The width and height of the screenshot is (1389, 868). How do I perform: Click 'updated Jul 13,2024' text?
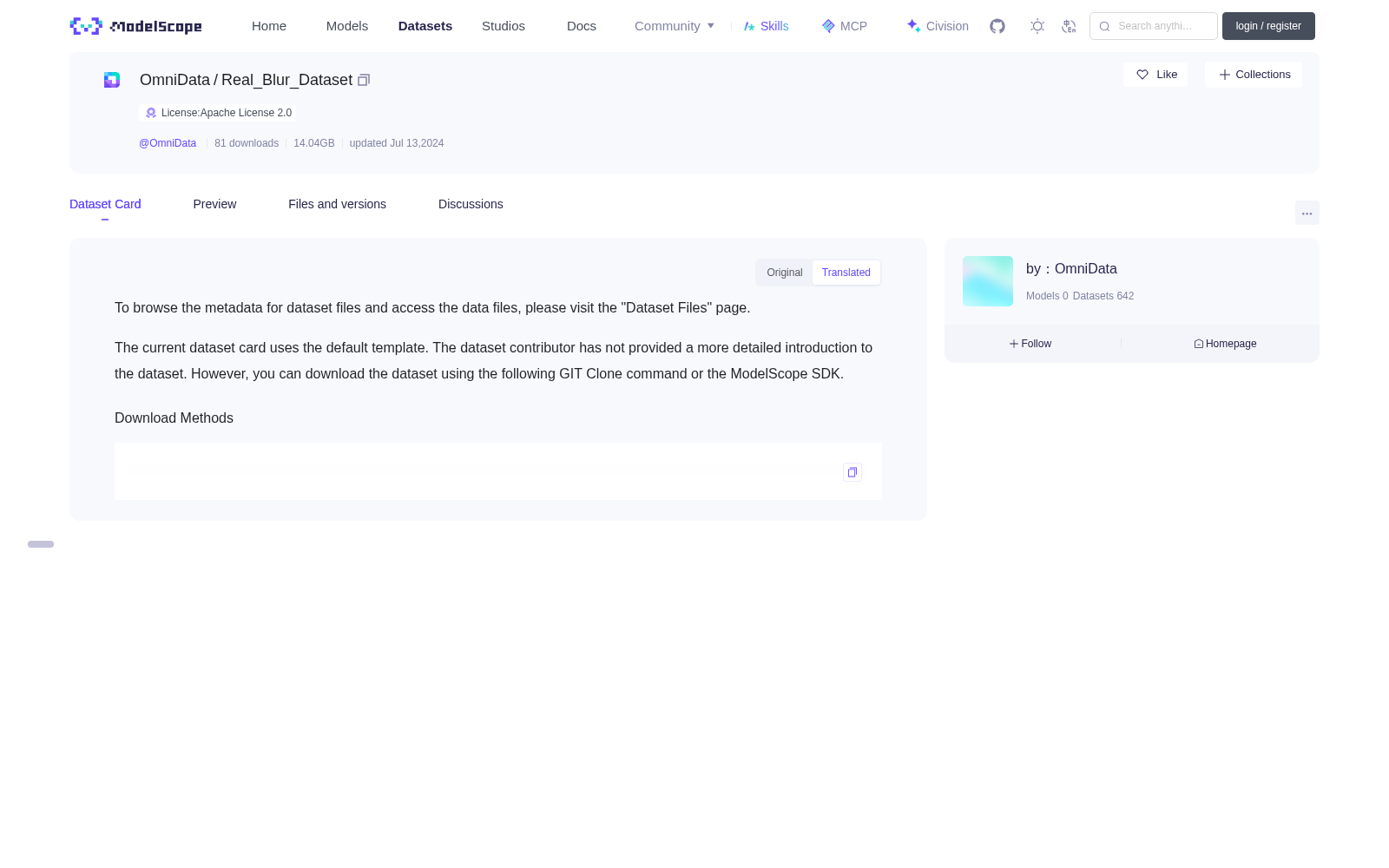(x=397, y=143)
